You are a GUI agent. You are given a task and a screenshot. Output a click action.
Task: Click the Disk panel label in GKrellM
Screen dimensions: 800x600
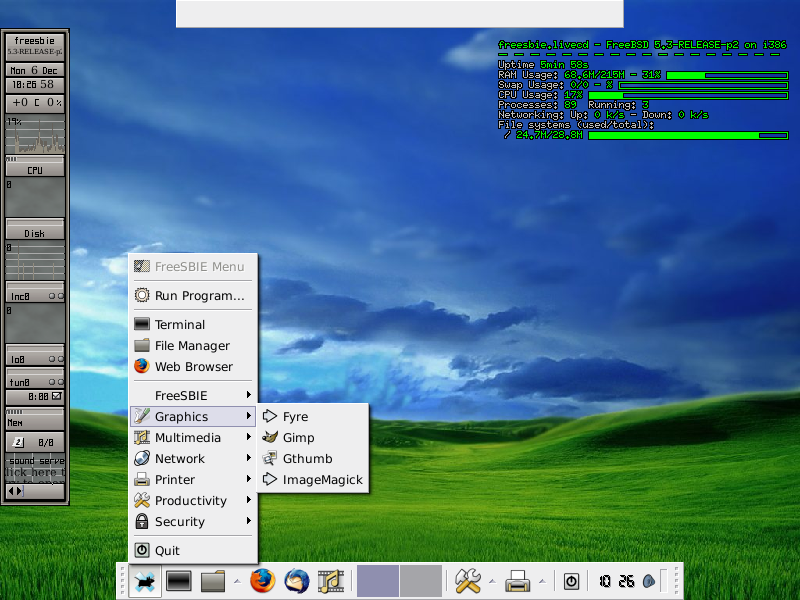click(35, 233)
